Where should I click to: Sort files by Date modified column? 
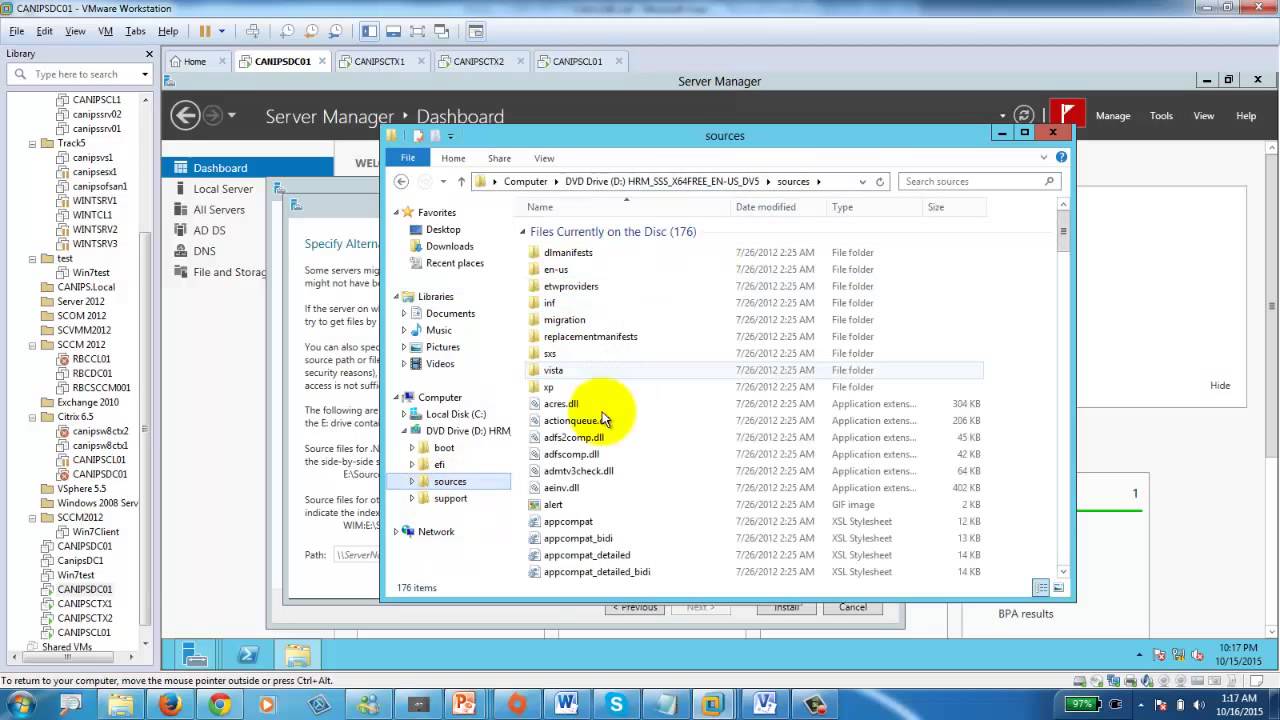766,207
